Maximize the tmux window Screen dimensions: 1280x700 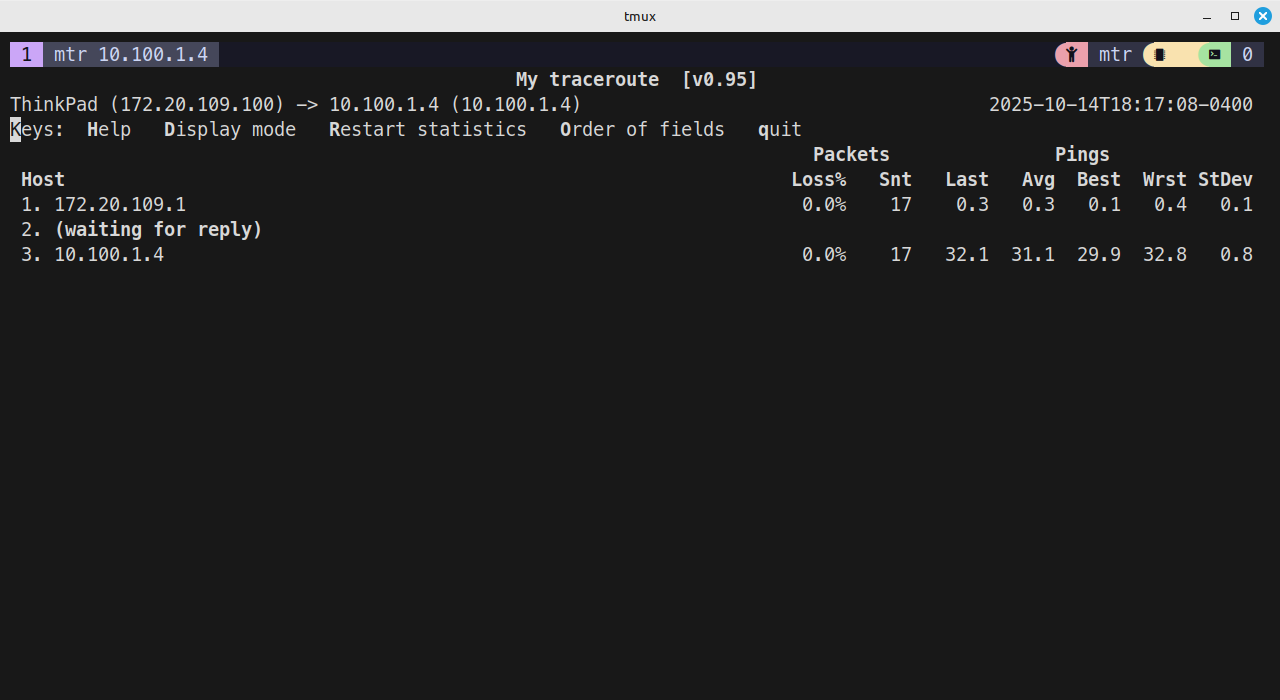tap(1235, 16)
